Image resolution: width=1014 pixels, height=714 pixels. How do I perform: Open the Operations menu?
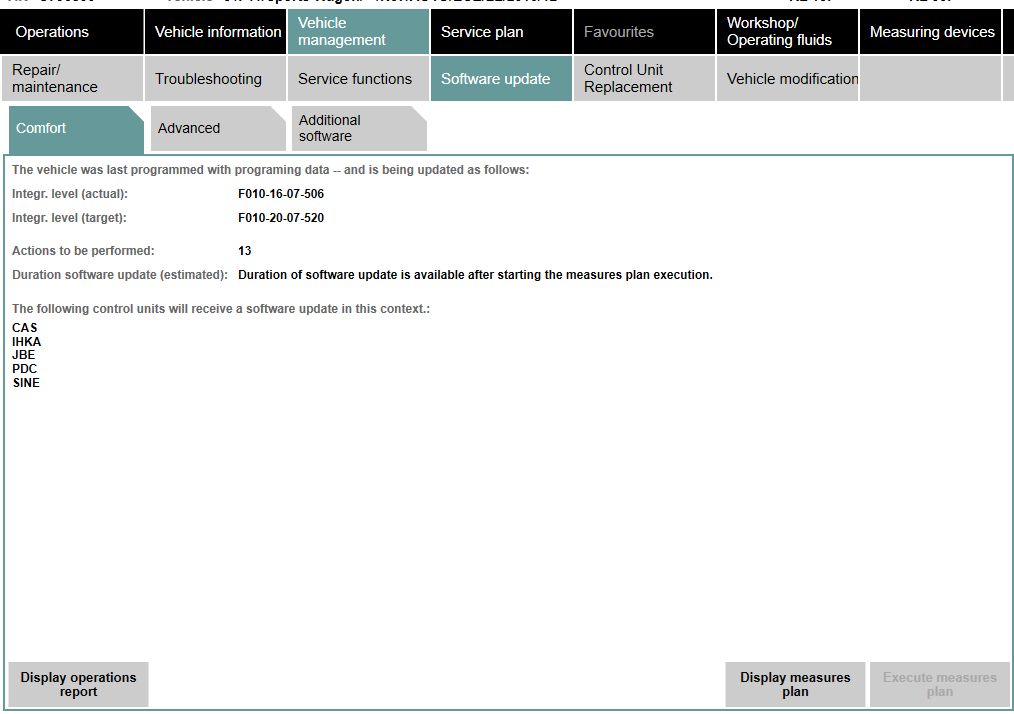[72, 32]
